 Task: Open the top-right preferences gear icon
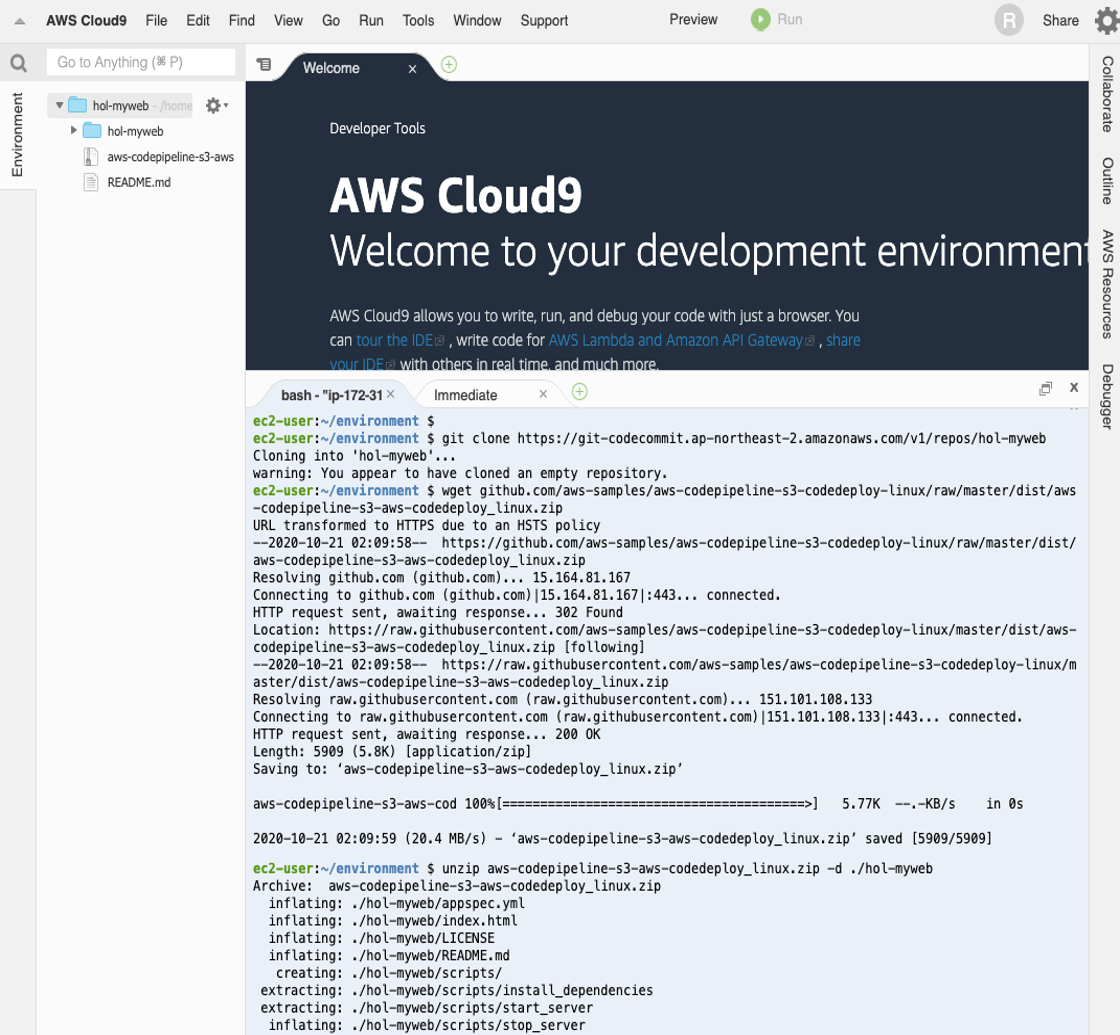(1106, 21)
